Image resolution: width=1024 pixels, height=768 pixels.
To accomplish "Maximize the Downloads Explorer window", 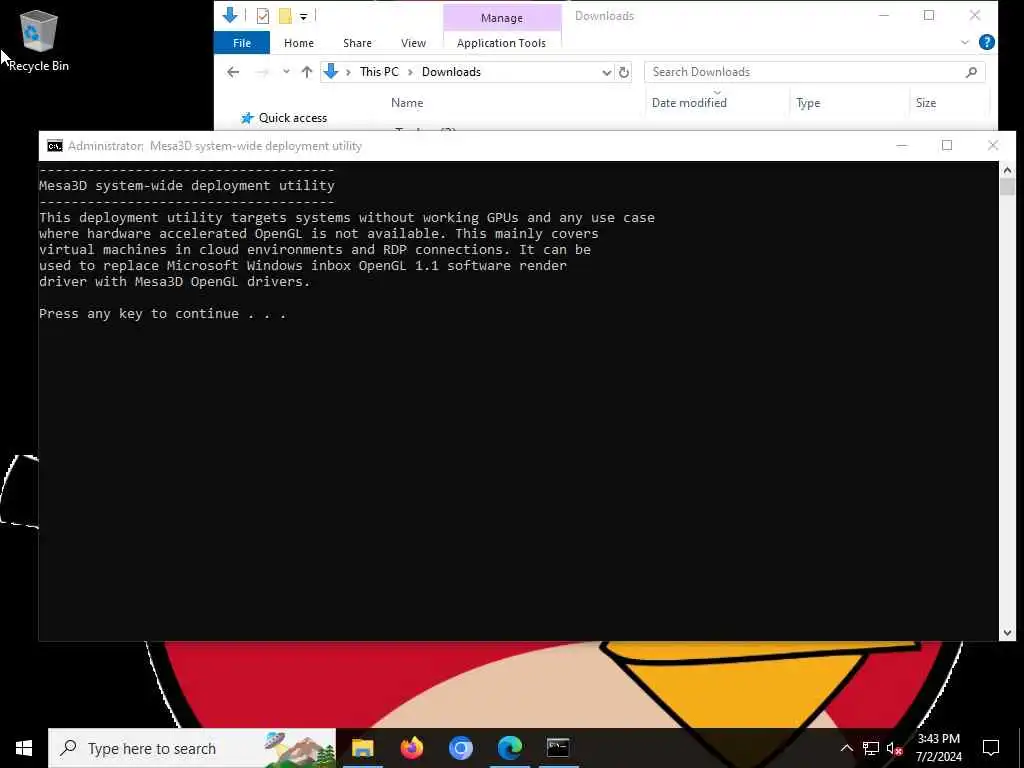I will [929, 16].
